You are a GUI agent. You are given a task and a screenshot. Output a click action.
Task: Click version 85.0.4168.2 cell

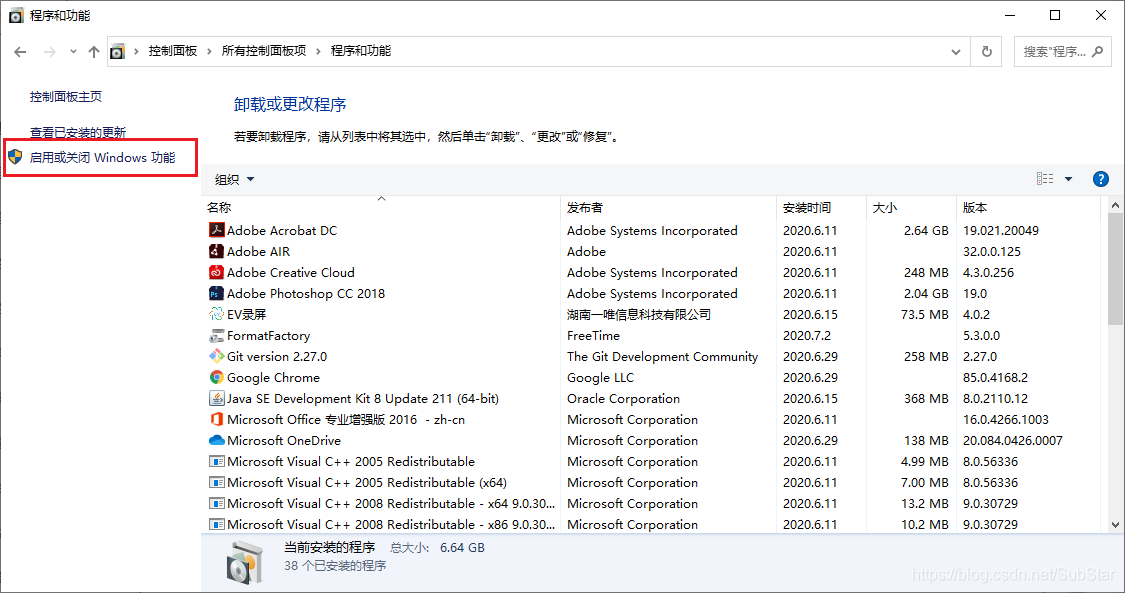point(995,377)
